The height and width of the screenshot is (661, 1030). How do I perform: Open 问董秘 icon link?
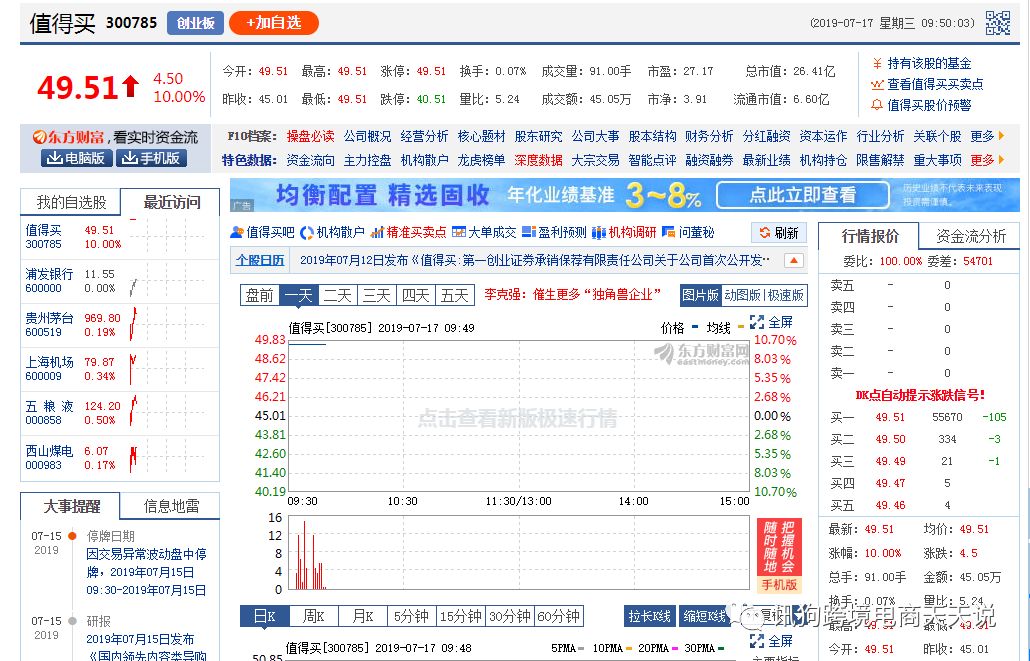click(688, 232)
